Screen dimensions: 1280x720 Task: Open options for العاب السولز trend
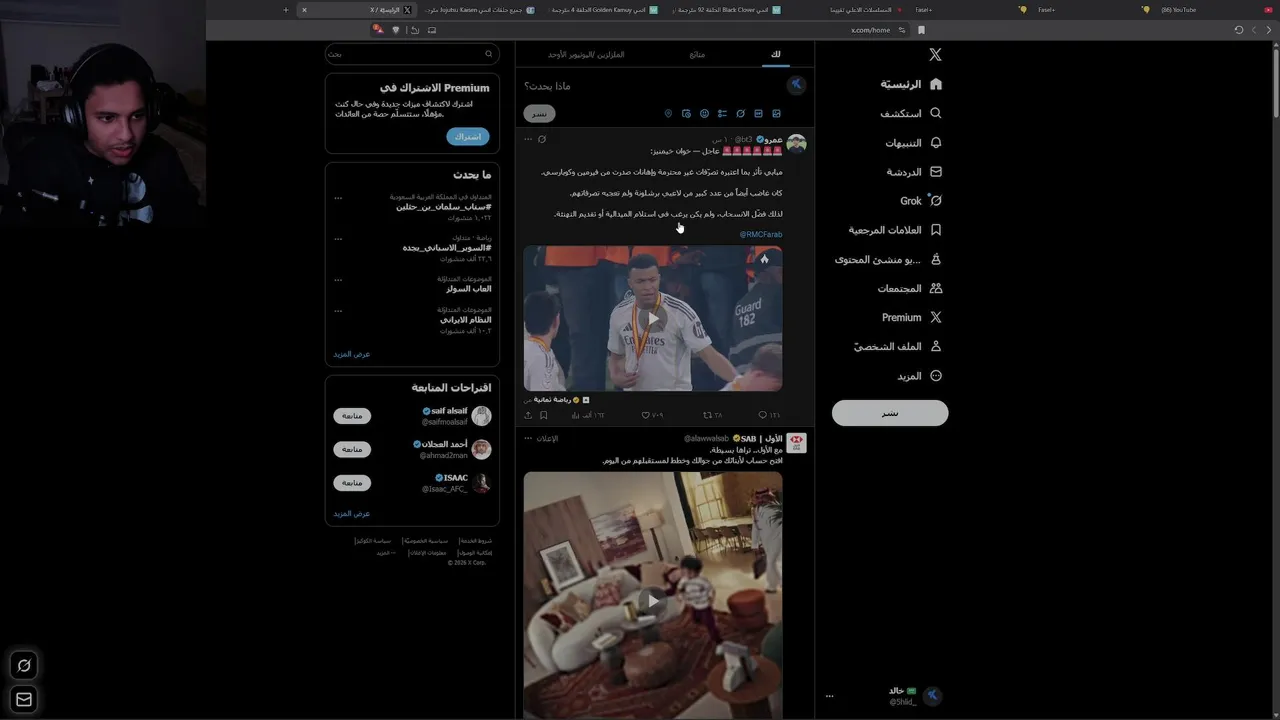tap(338, 280)
